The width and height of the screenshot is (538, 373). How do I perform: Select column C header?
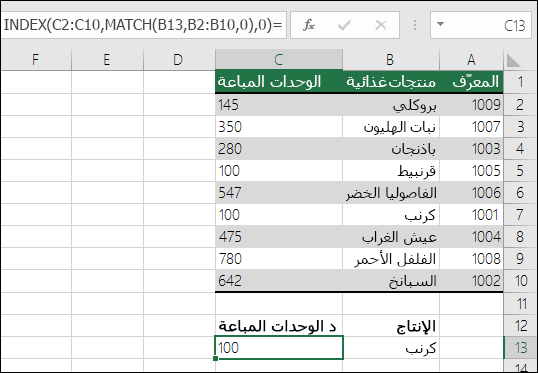point(279,60)
